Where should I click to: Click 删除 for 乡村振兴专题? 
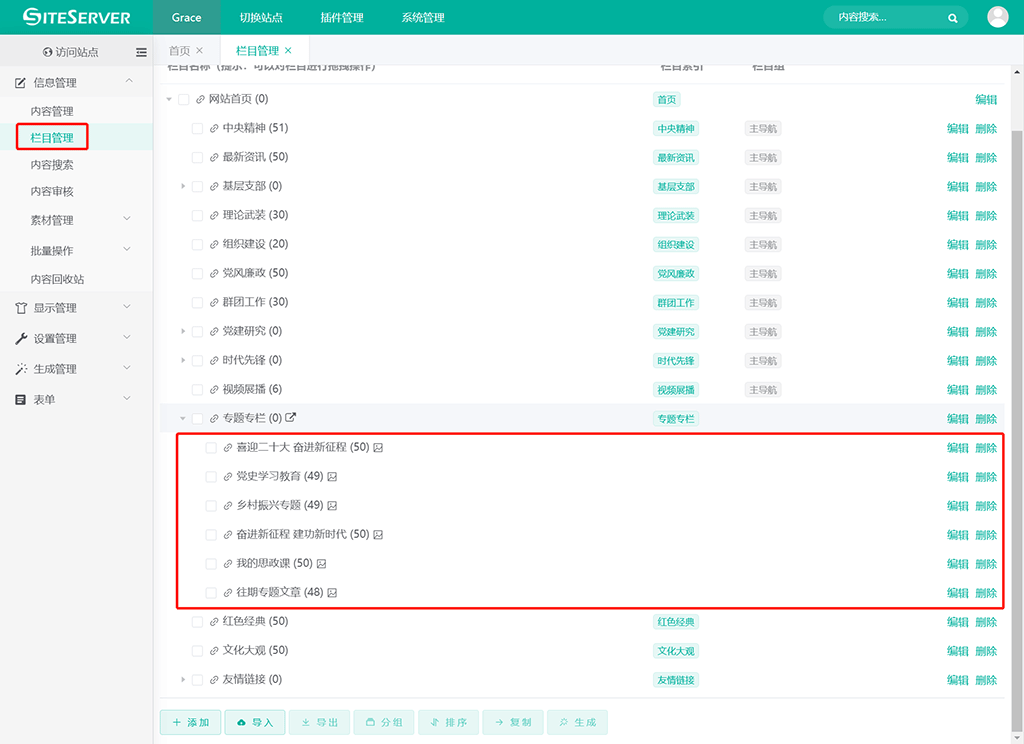[x=986, y=506]
